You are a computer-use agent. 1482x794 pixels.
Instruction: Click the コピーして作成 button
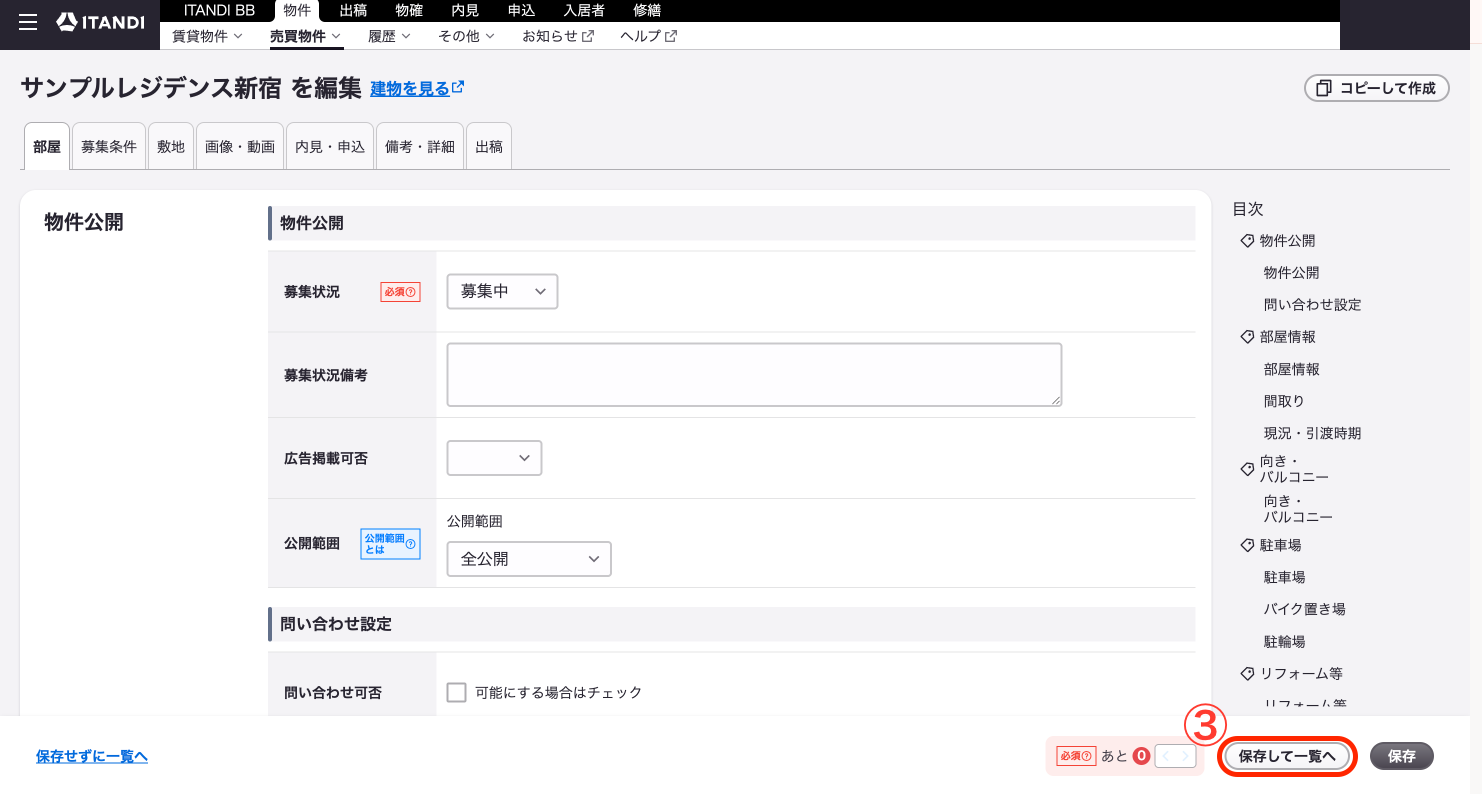coord(1377,88)
